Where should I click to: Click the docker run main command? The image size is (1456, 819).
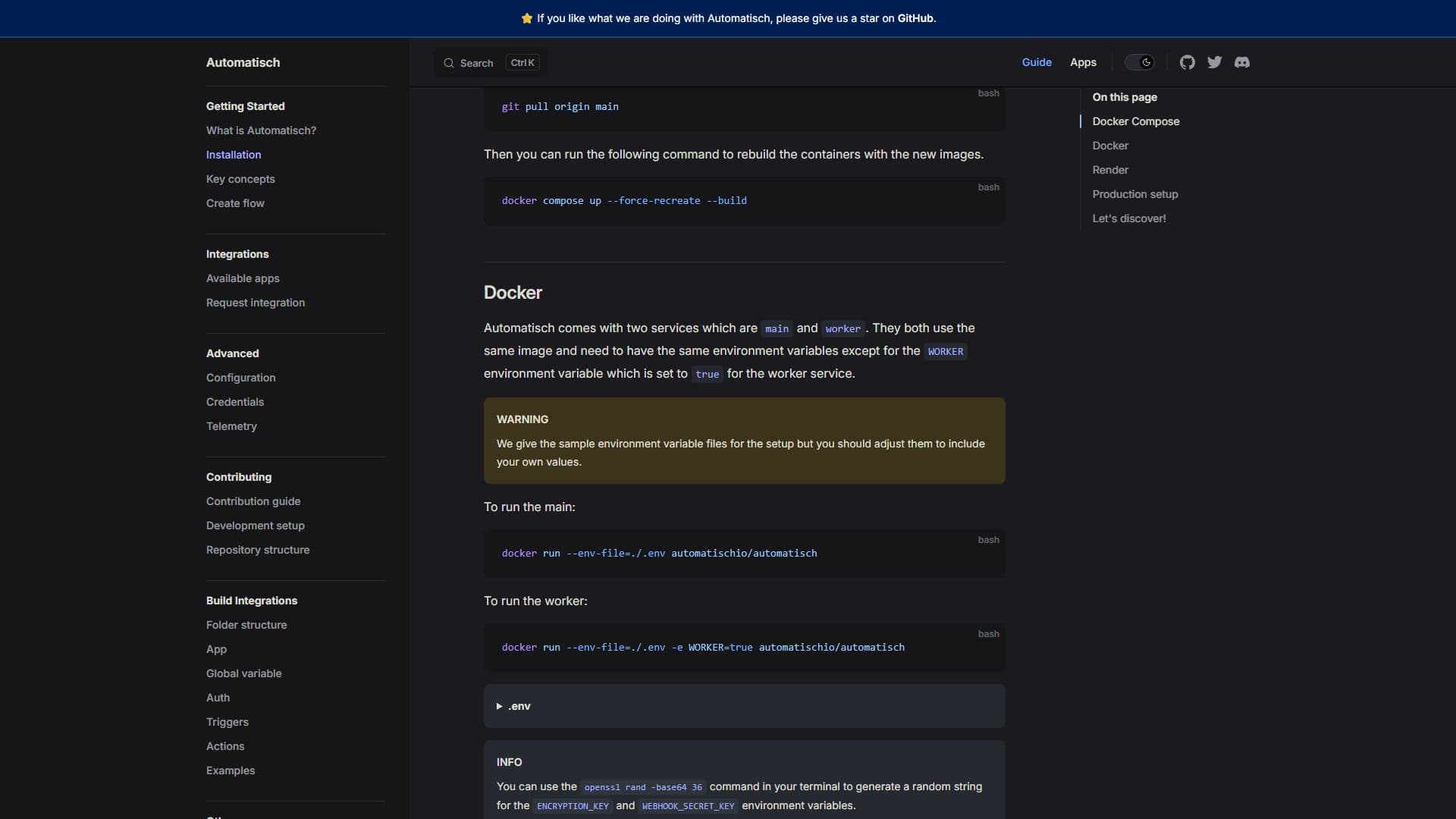[x=659, y=554]
